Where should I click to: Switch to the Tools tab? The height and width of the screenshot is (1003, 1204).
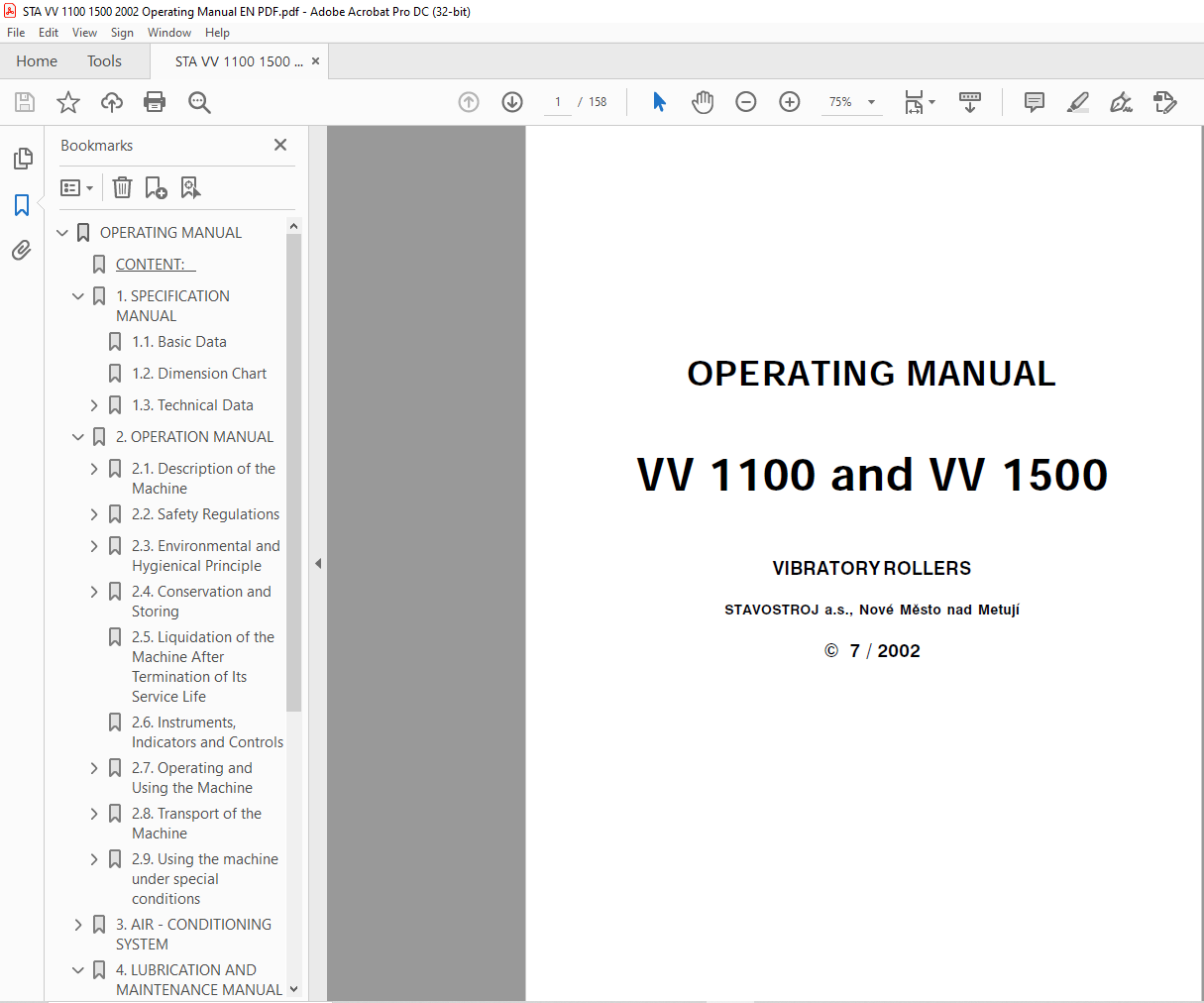[104, 61]
